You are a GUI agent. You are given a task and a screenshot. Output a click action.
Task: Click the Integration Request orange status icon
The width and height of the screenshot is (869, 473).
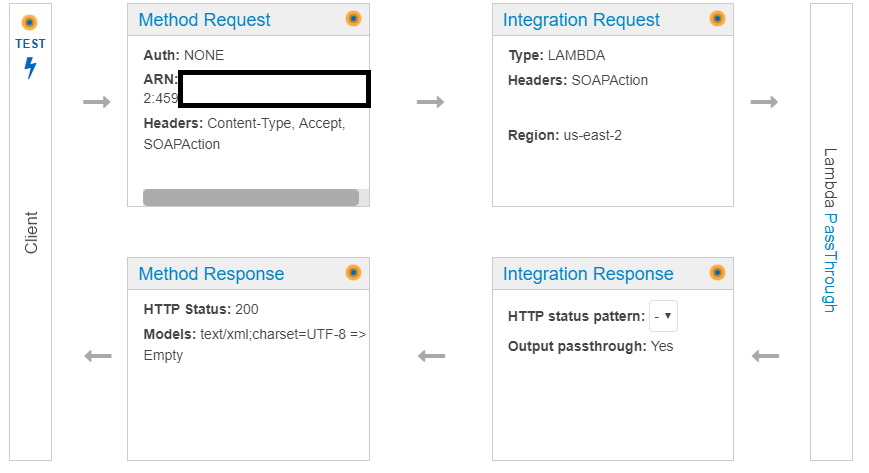(717, 18)
